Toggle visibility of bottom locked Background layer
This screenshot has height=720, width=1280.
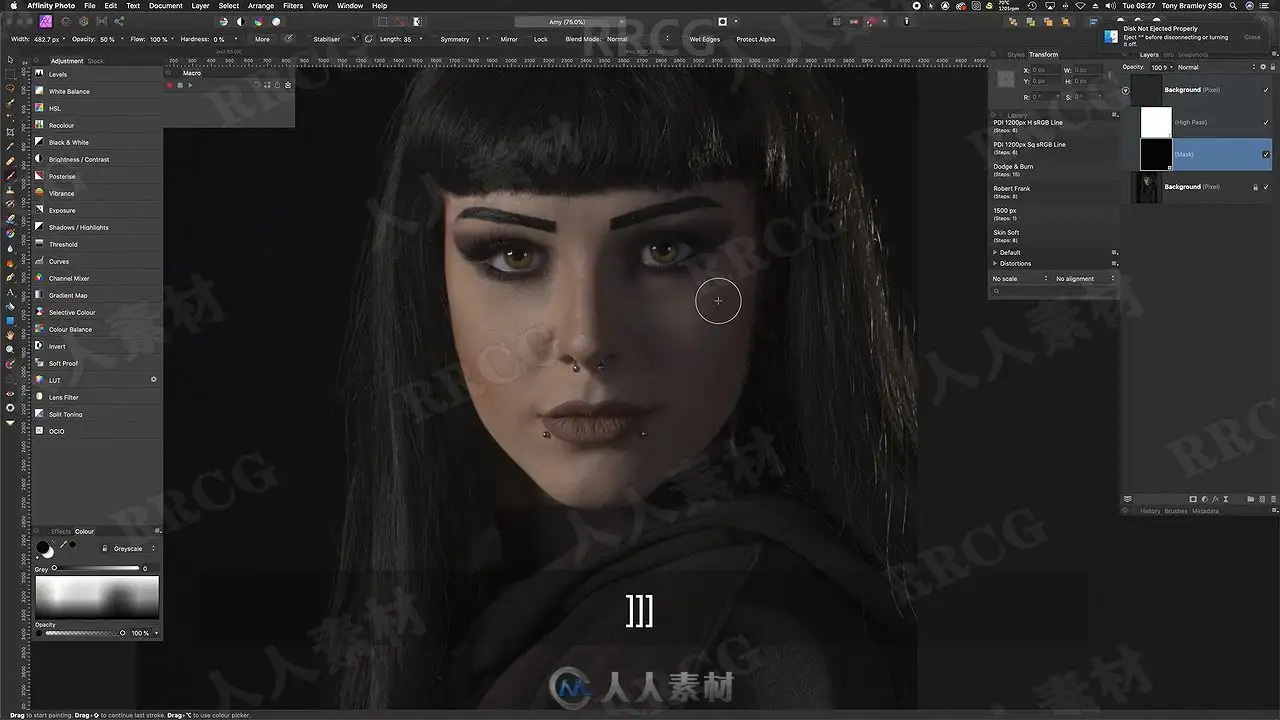(x=1266, y=187)
